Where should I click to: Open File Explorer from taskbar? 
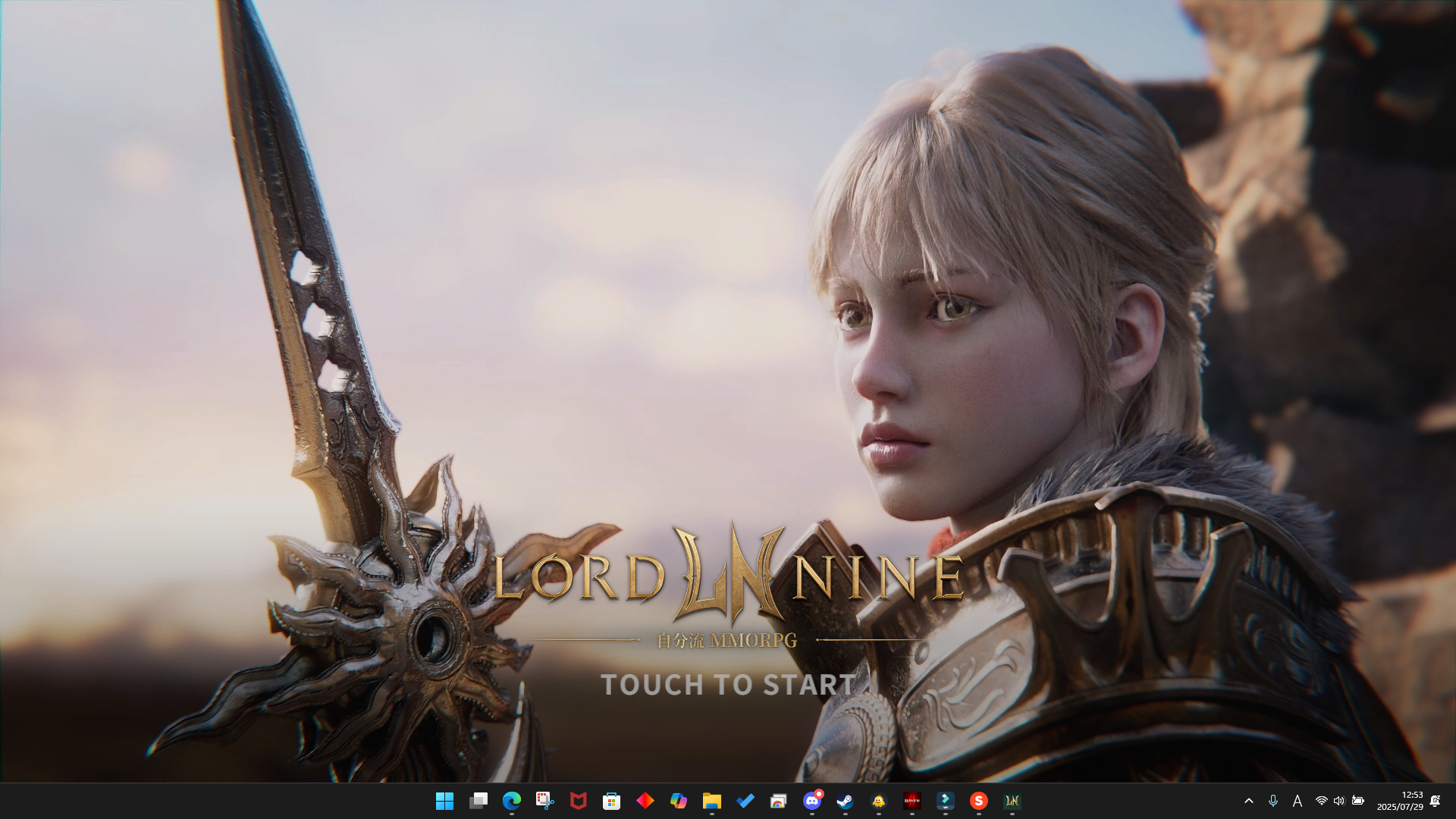click(x=711, y=801)
